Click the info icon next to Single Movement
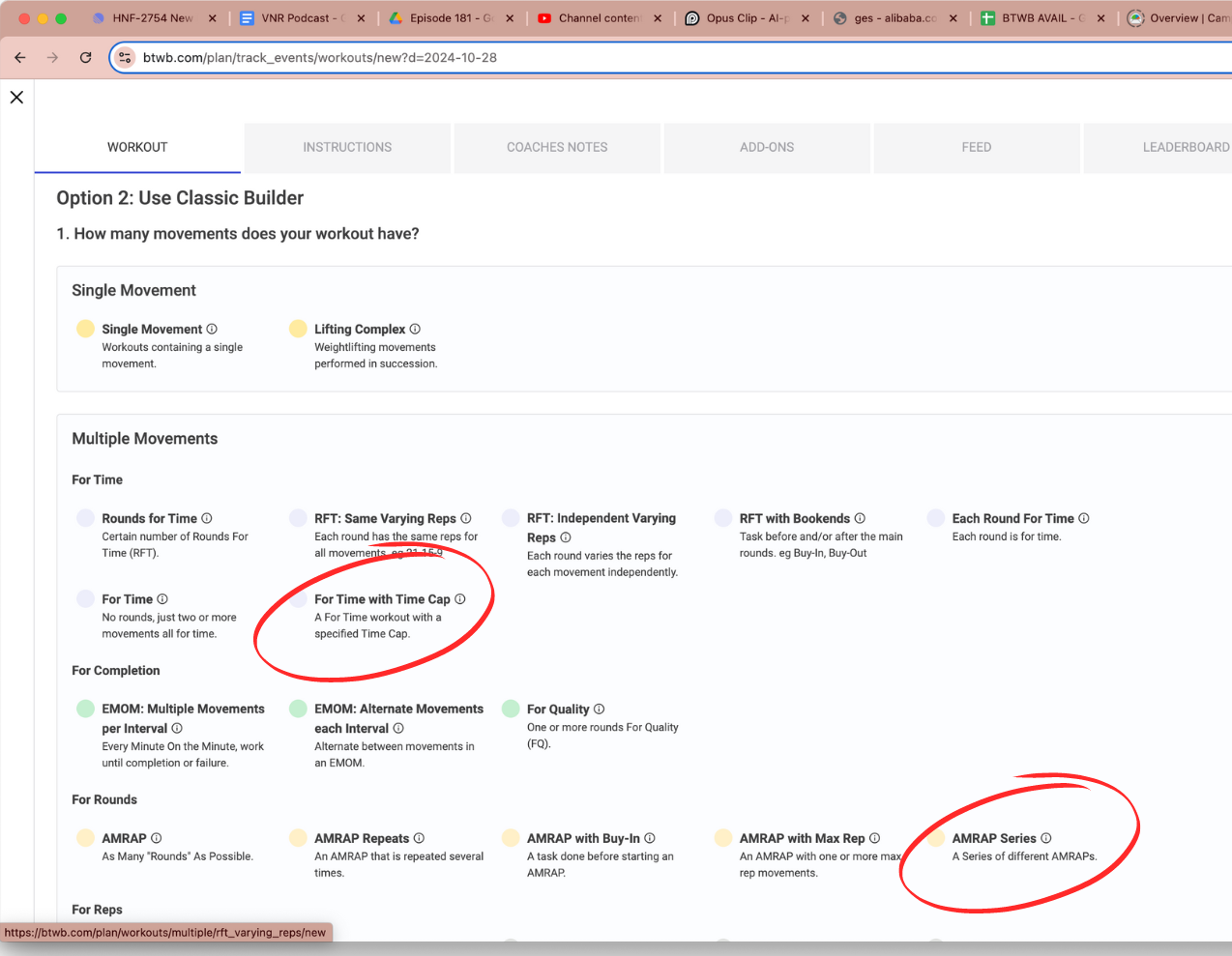The image size is (1232, 956). point(212,329)
